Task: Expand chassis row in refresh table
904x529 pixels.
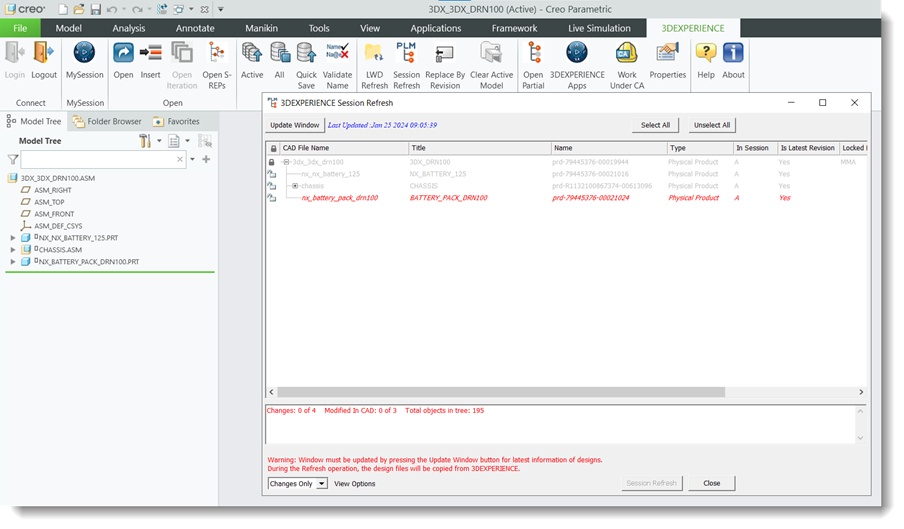Action: [x=295, y=186]
